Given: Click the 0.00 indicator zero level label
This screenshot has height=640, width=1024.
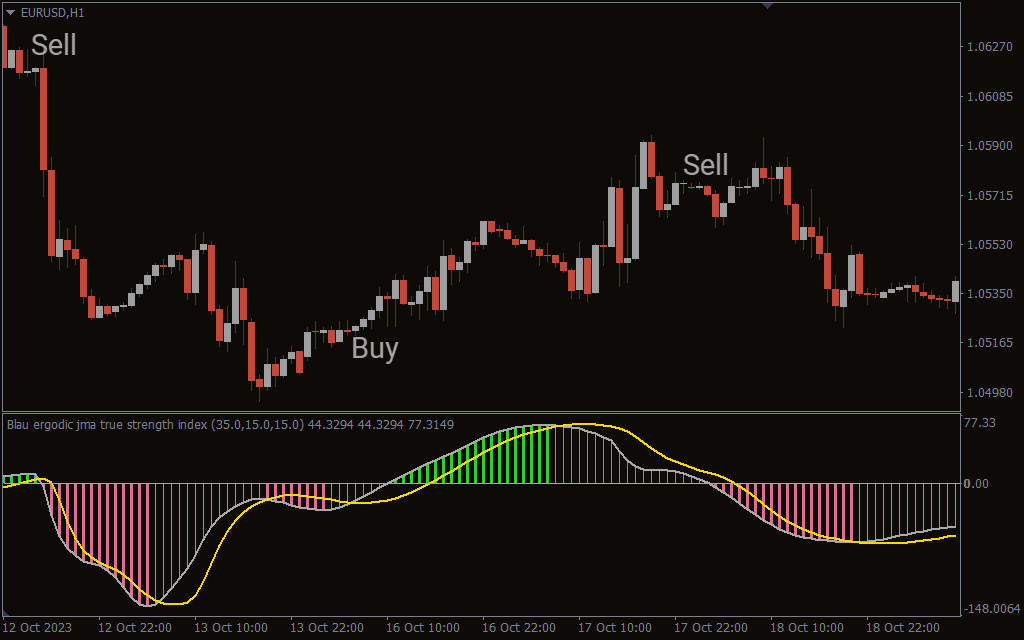Looking at the screenshot, I should pos(975,484).
